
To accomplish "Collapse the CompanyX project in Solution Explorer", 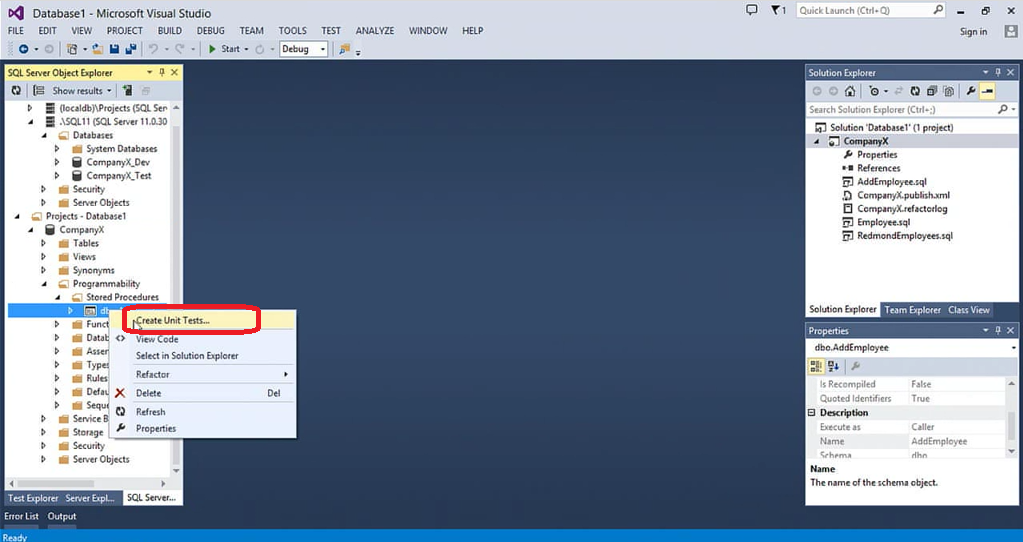I will click(817, 142).
